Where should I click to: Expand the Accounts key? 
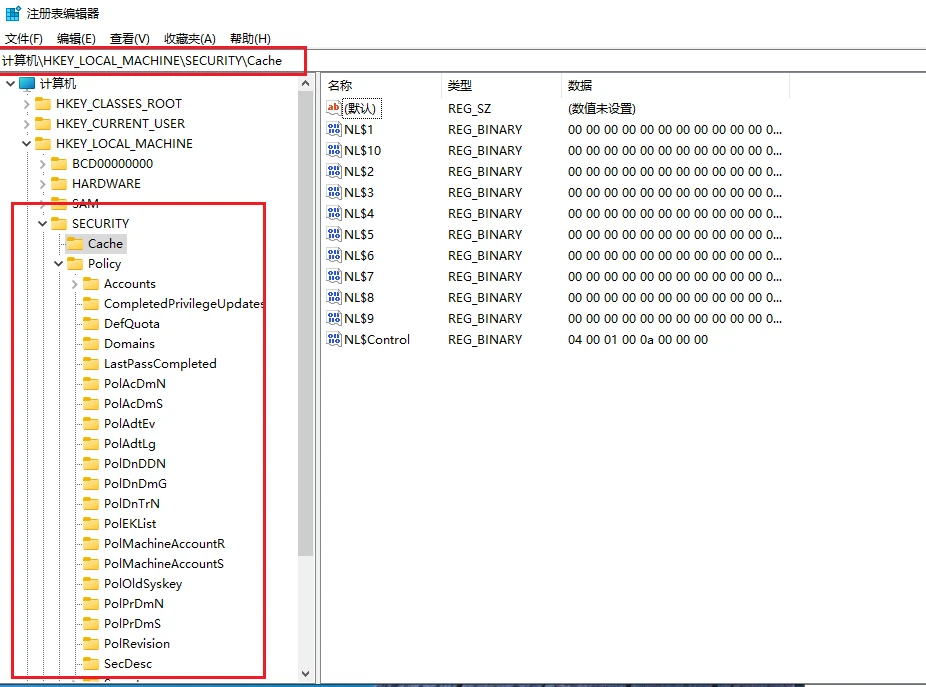coord(74,284)
